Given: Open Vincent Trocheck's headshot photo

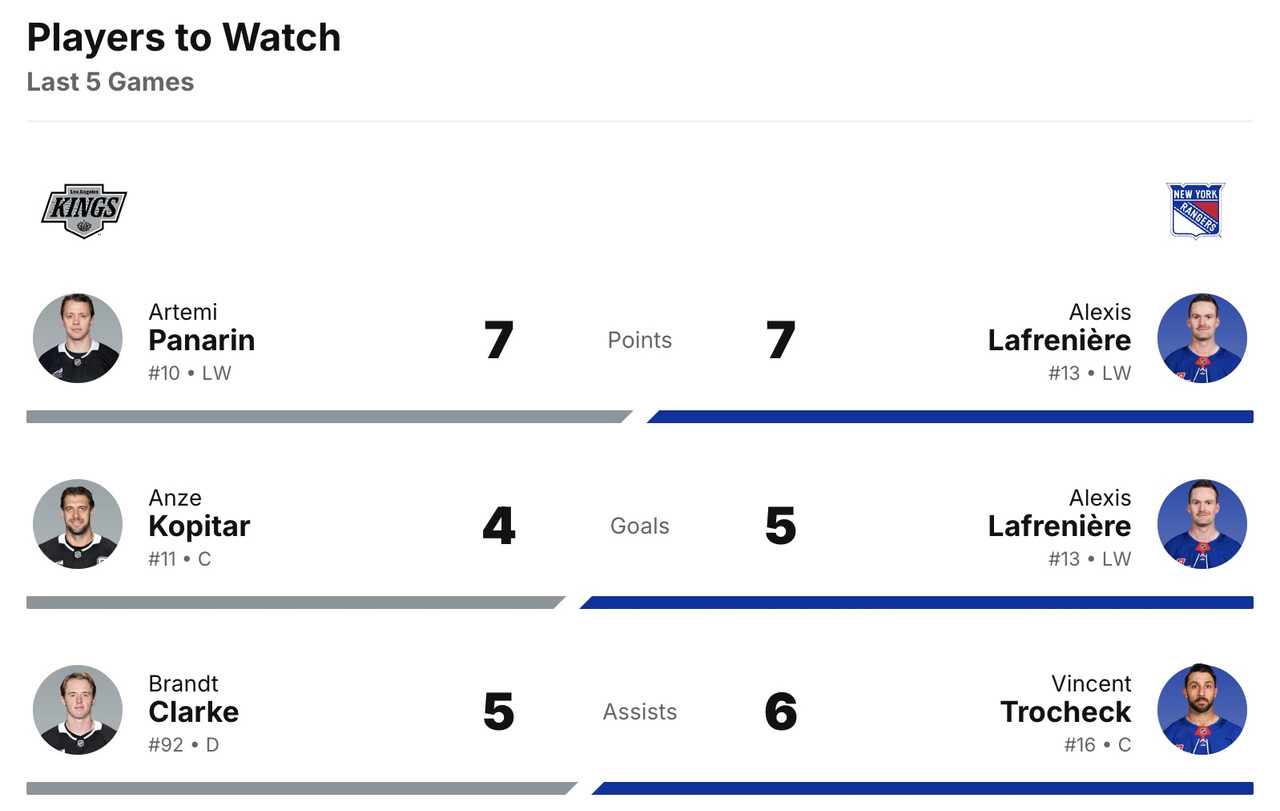Looking at the screenshot, I should tap(1202, 710).
